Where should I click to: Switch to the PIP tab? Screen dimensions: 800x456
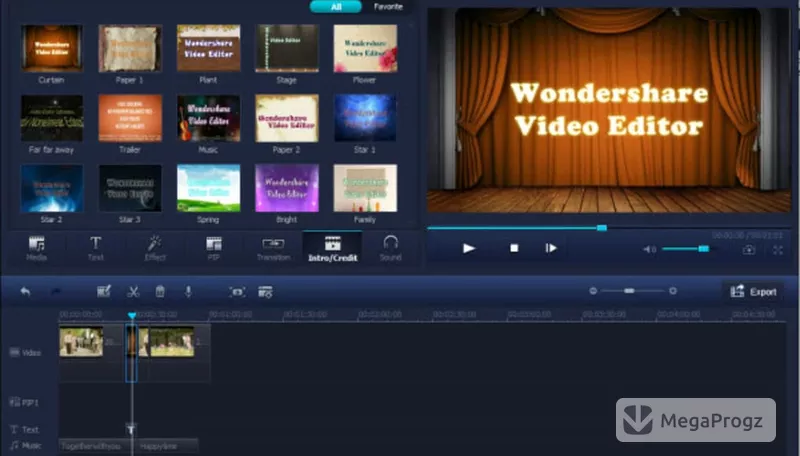click(x=214, y=248)
